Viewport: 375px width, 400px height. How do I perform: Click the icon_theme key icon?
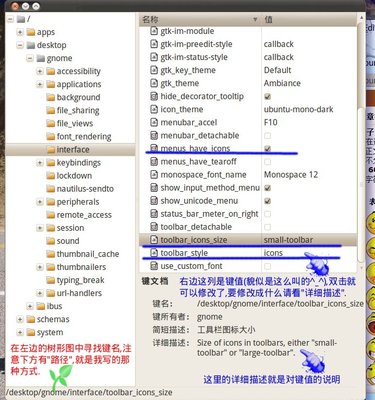[x=154, y=109]
